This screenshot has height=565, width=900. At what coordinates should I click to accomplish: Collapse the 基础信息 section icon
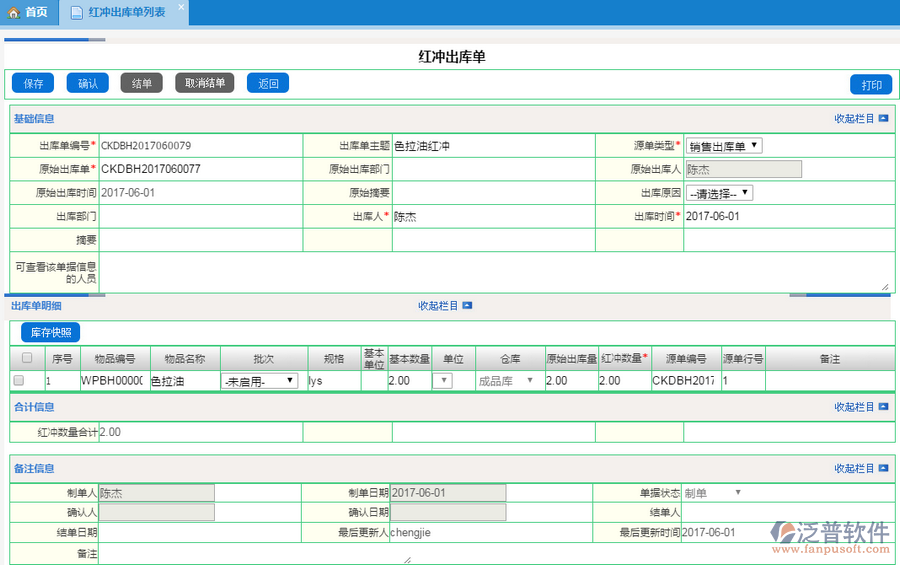[883, 119]
